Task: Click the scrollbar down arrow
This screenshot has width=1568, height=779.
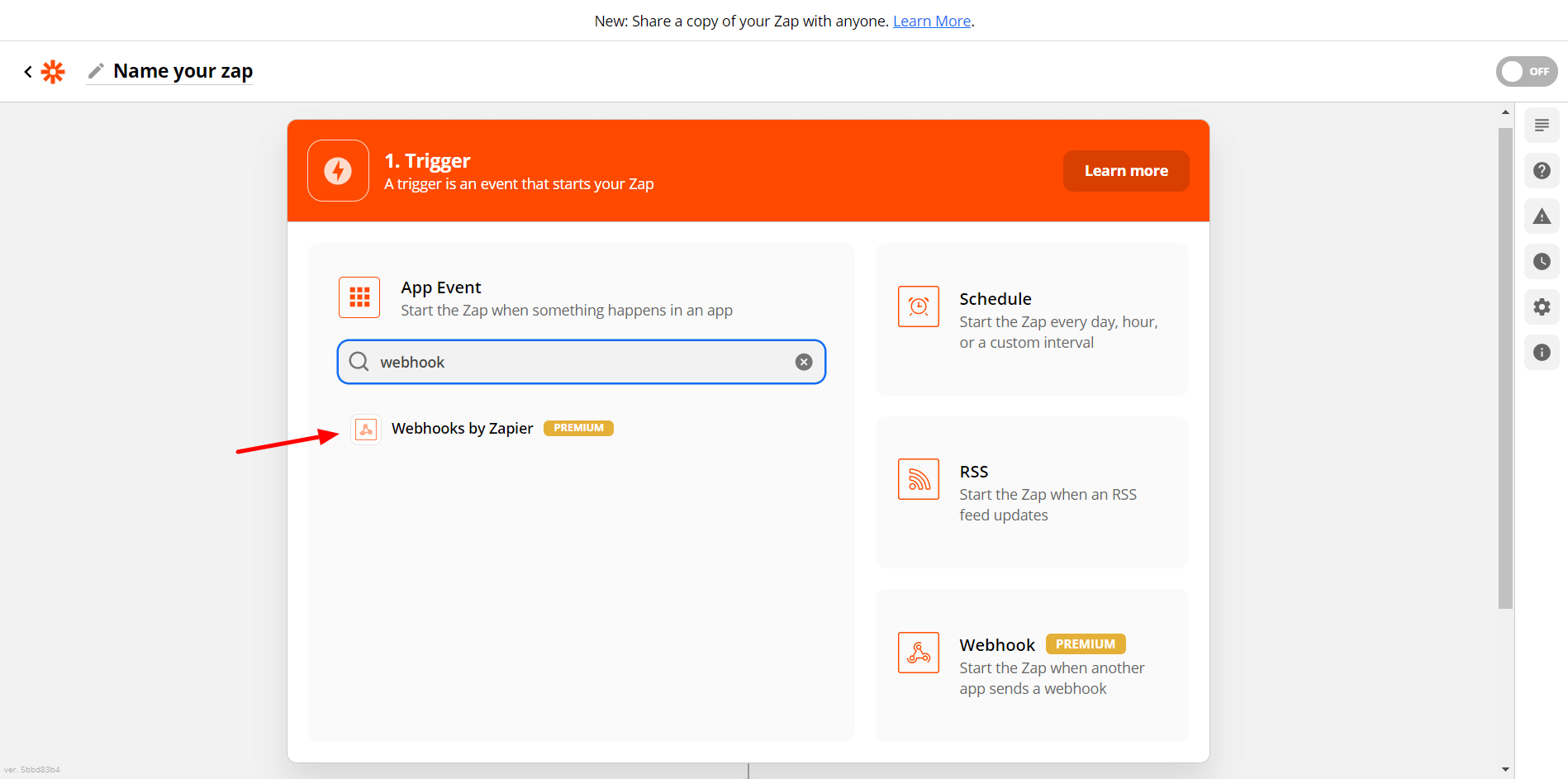Action: tap(1505, 769)
